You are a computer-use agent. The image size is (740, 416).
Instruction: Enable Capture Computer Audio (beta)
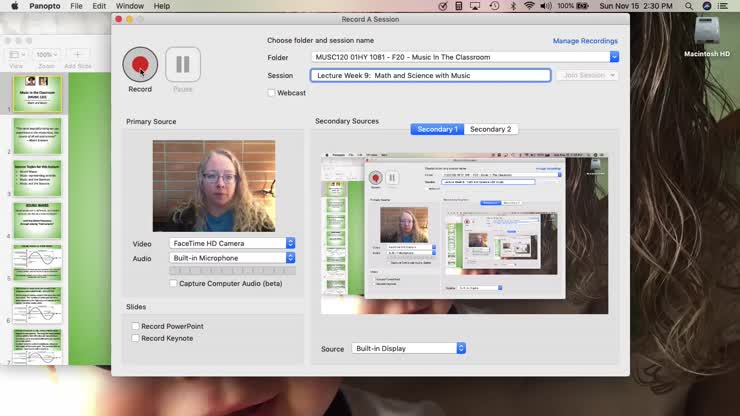pyautogui.click(x=173, y=283)
